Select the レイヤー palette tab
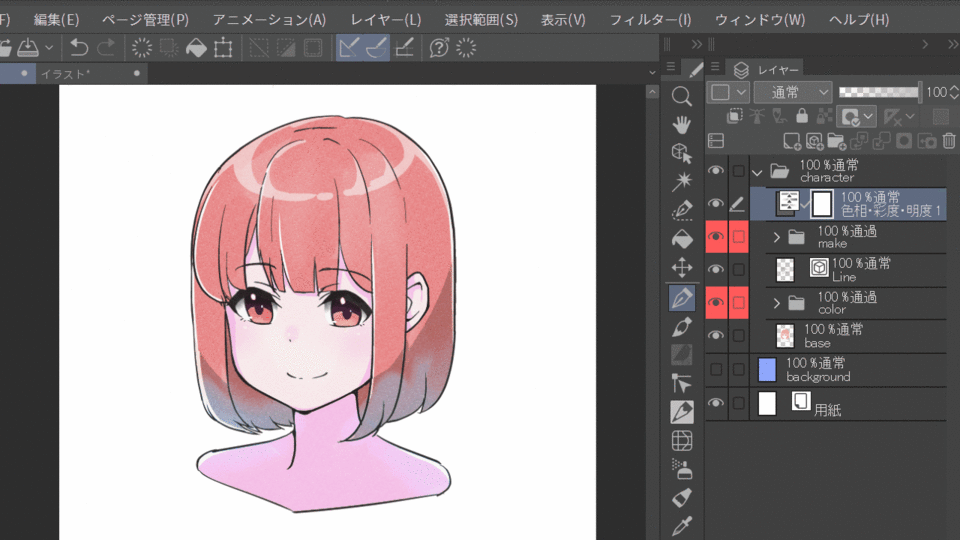This screenshot has width=960, height=540. [767, 70]
